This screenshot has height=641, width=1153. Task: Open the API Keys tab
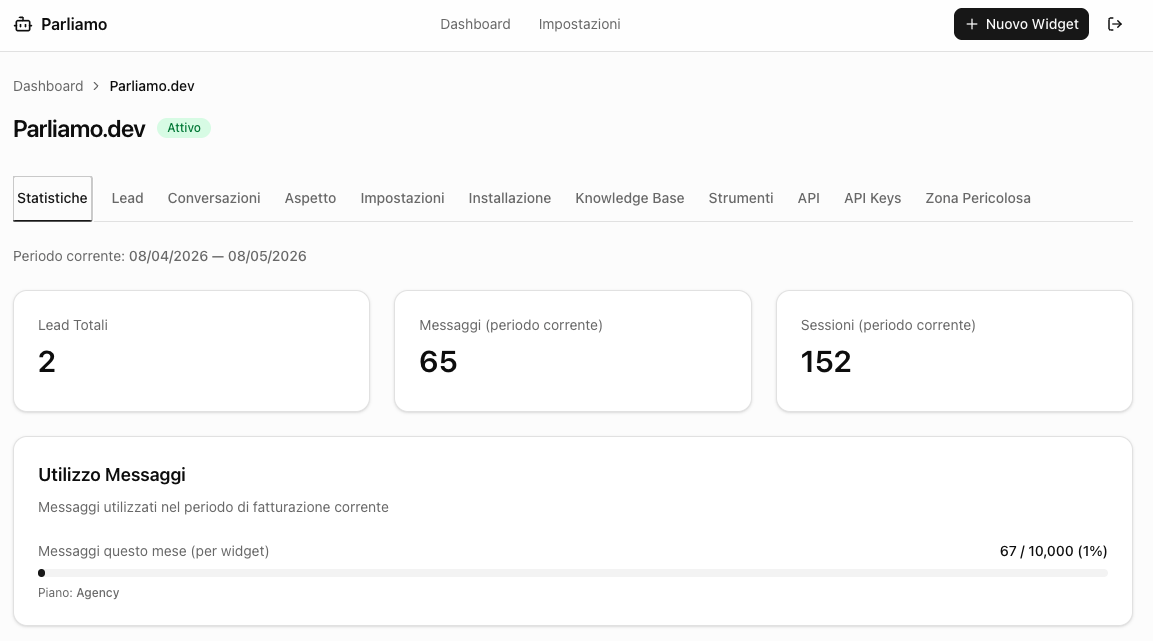click(872, 198)
